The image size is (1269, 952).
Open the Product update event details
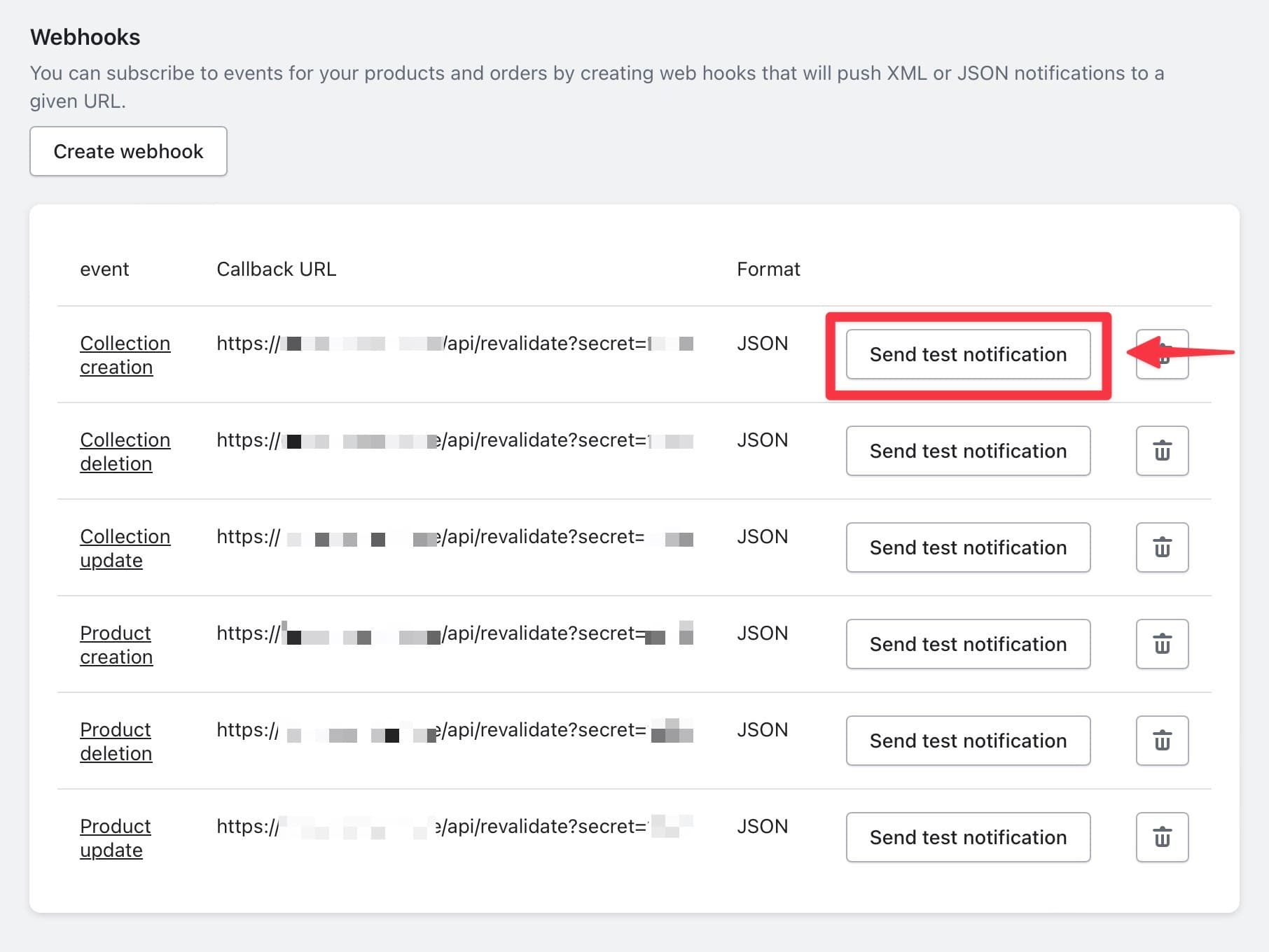116,837
